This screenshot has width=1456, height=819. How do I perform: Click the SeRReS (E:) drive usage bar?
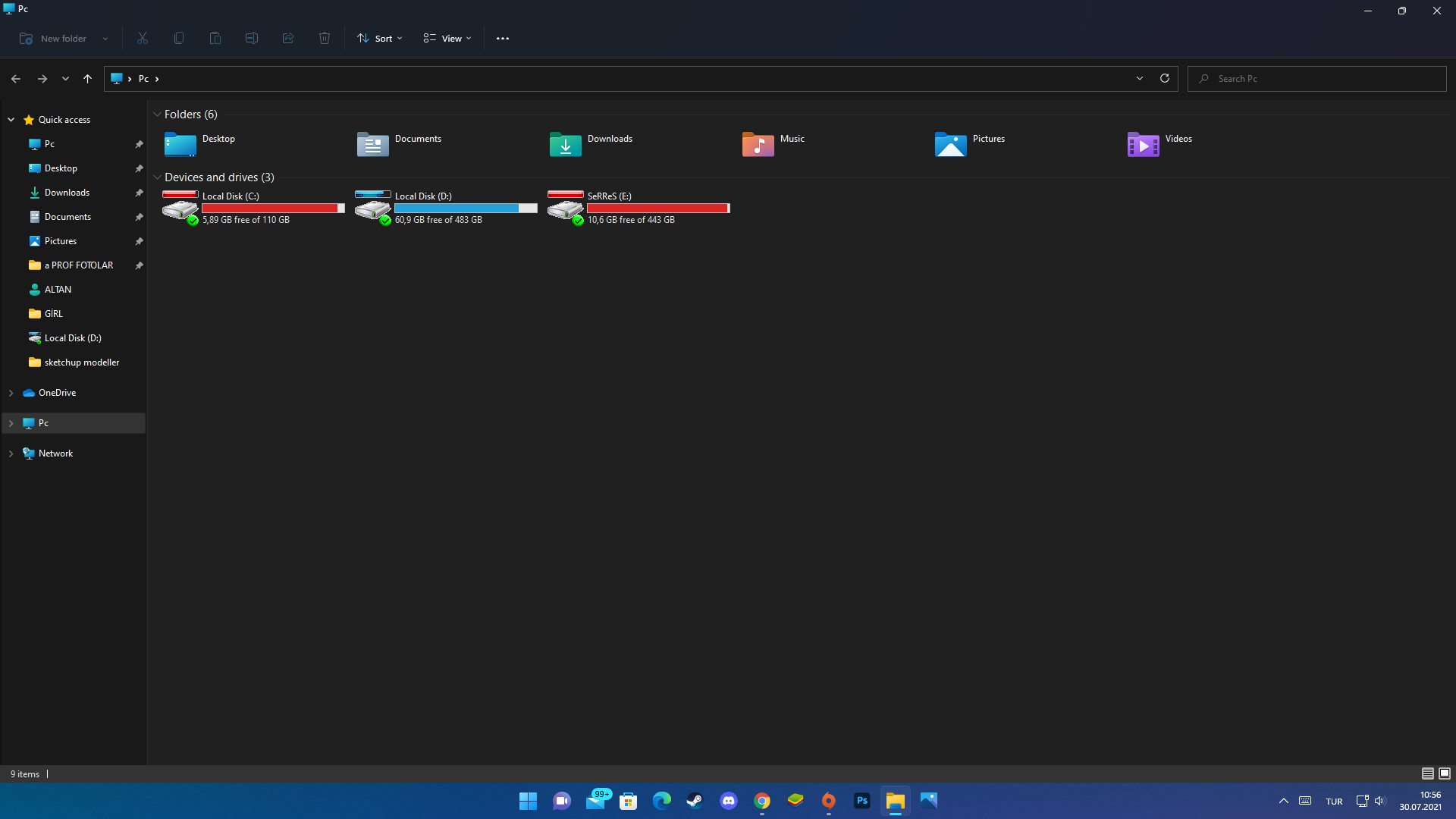[658, 208]
